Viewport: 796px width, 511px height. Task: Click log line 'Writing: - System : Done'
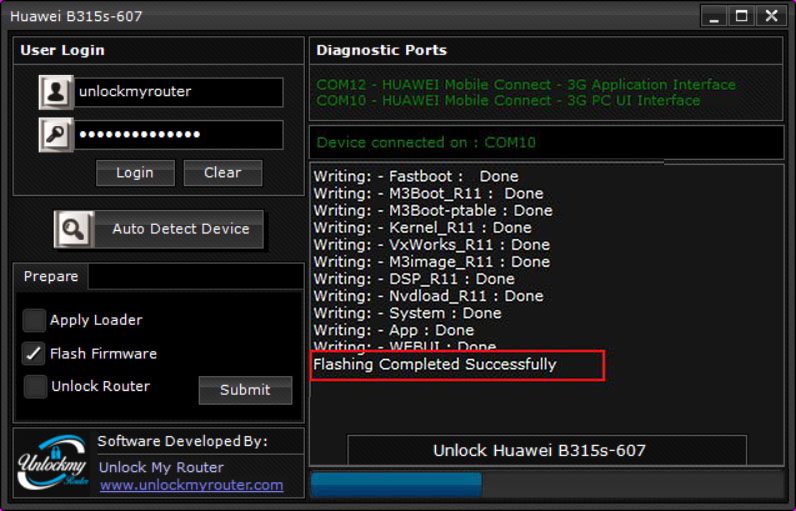(408, 313)
